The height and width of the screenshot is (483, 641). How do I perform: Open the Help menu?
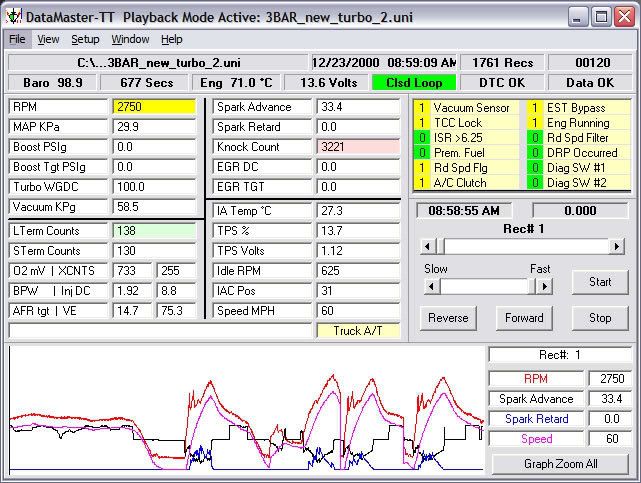[172, 39]
